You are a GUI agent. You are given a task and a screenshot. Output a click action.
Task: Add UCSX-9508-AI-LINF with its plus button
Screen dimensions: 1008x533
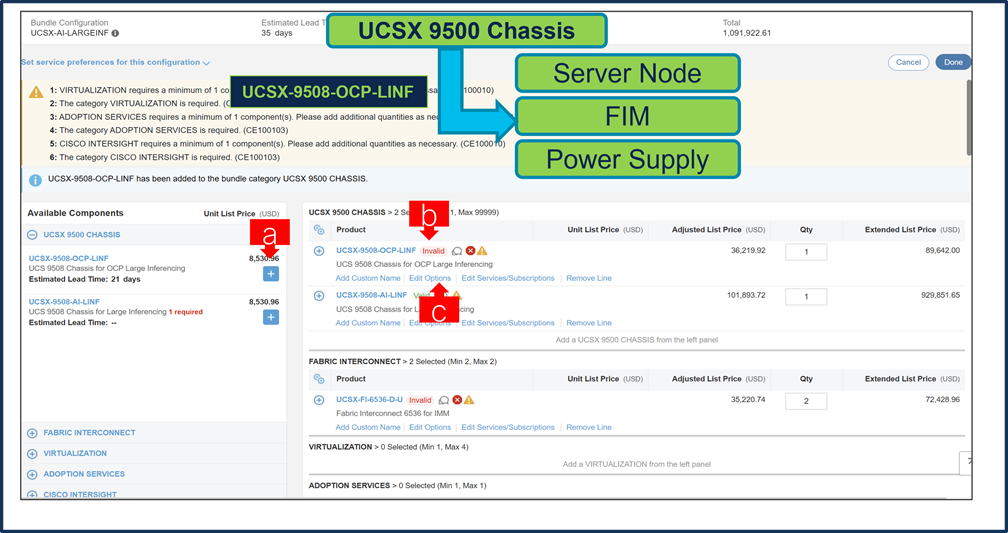[x=271, y=317]
